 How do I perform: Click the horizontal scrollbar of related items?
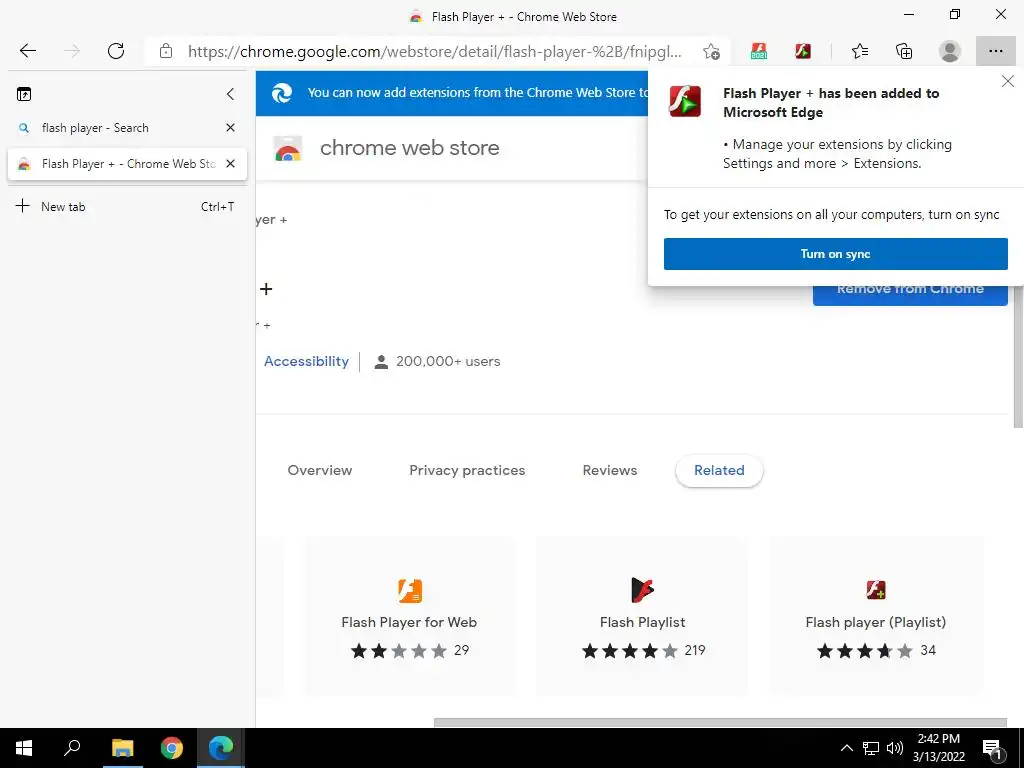[x=720, y=722]
